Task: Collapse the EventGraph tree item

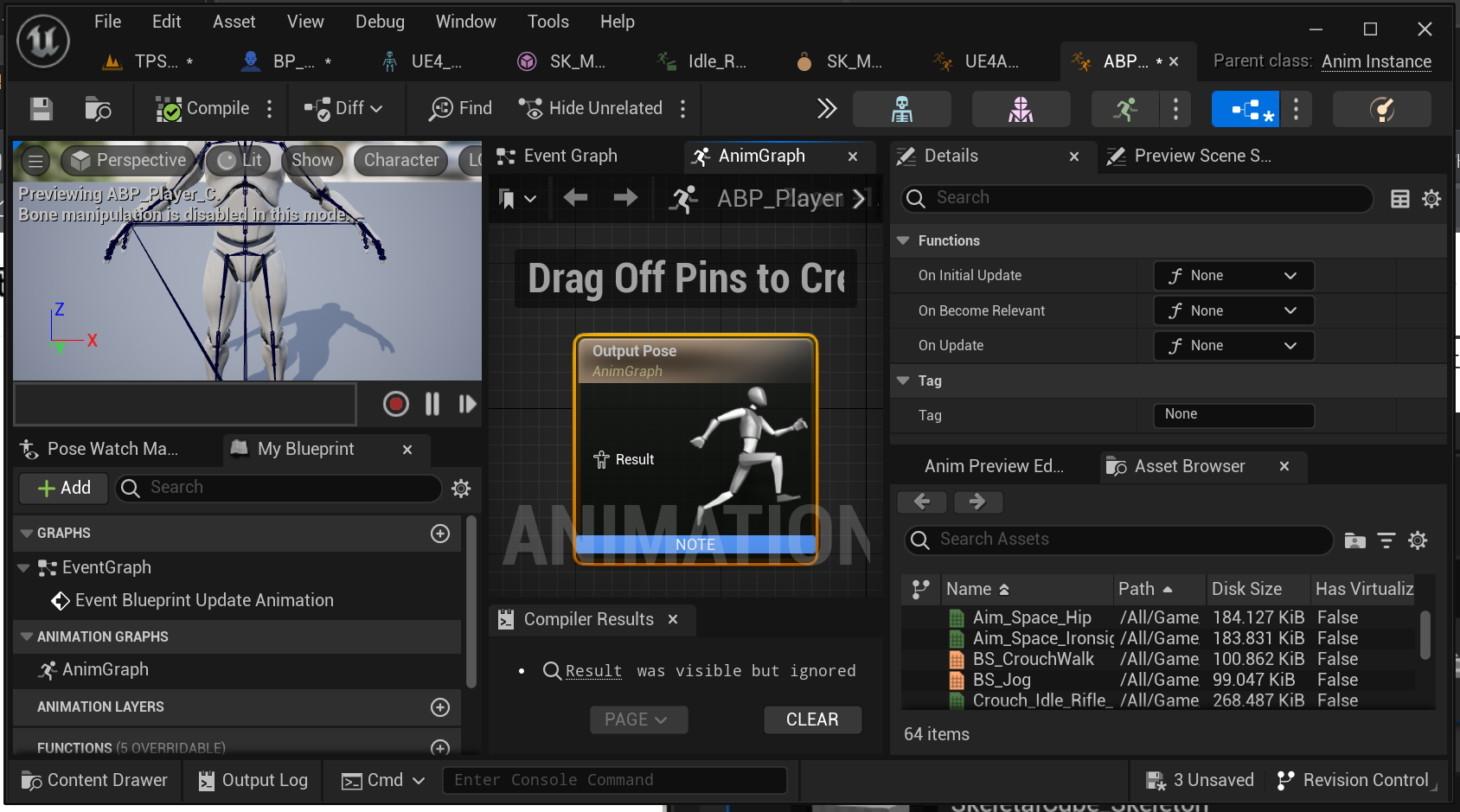Action: [x=24, y=568]
